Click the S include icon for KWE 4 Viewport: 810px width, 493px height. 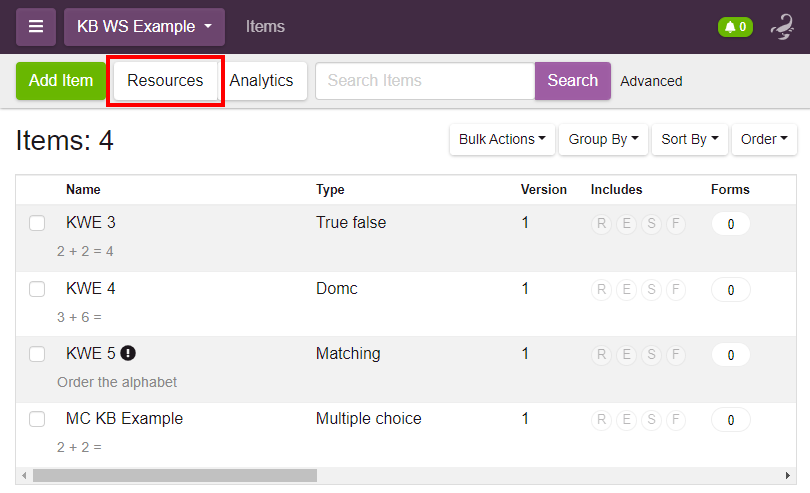pos(651,289)
